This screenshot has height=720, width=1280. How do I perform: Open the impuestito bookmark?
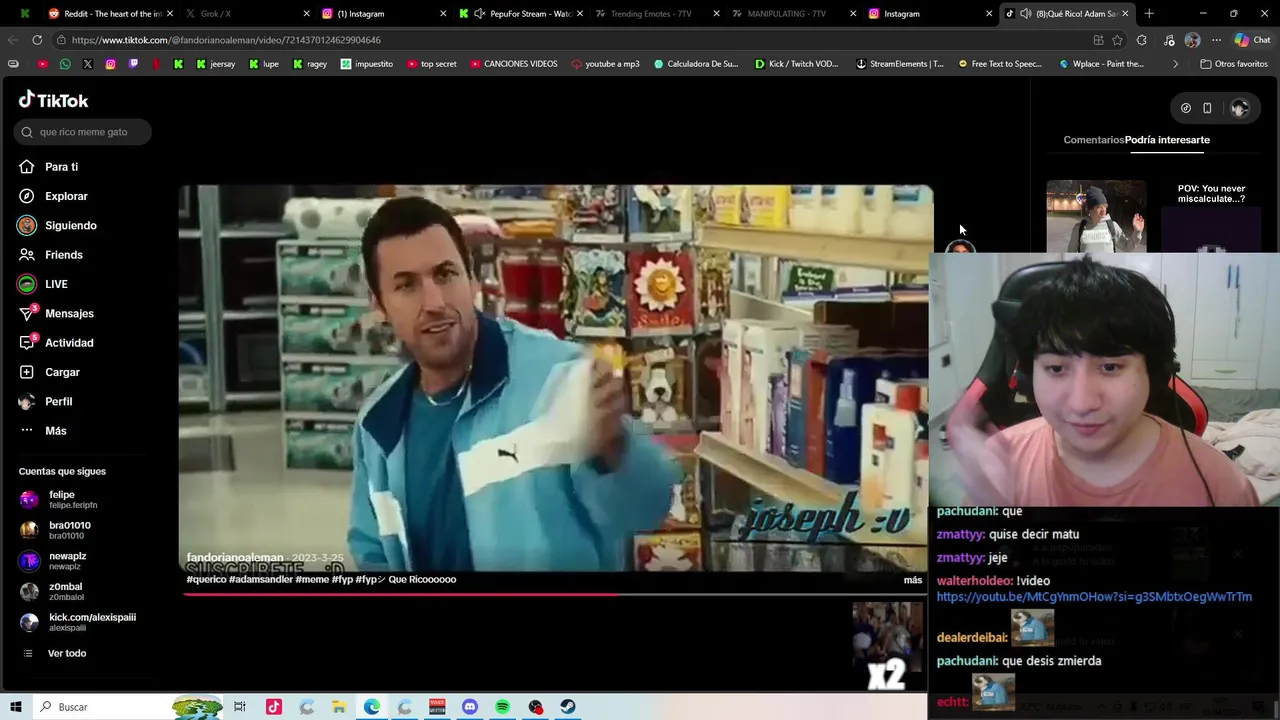tap(367, 64)
